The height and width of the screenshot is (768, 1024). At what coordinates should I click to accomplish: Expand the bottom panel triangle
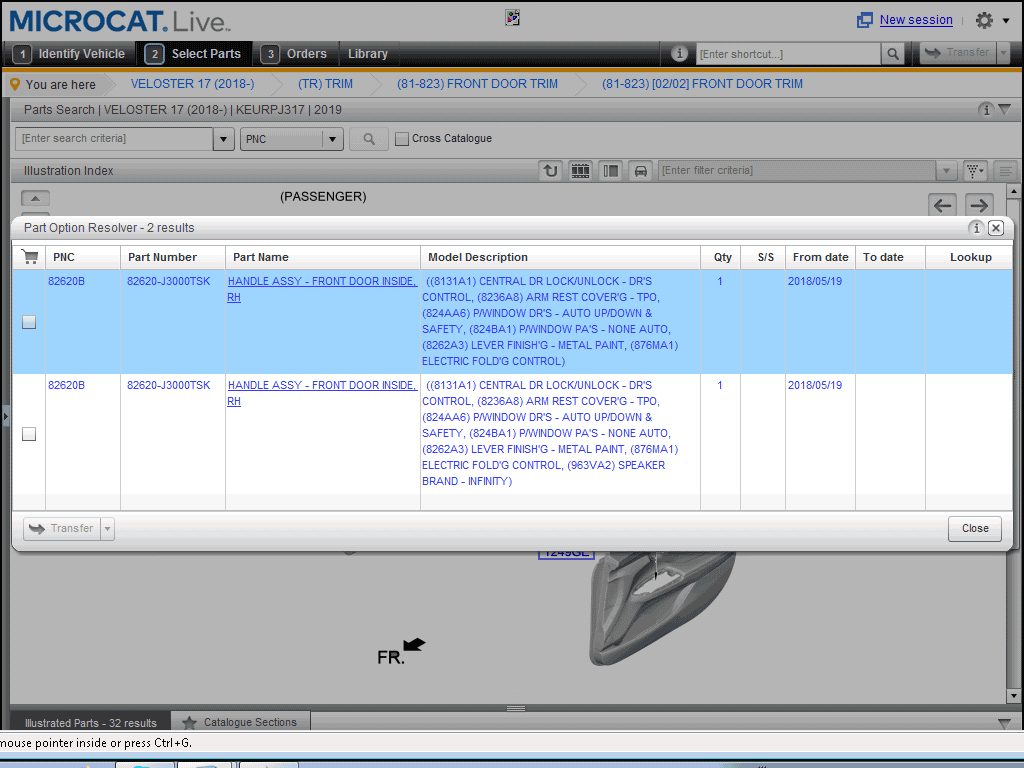(1004, 722)
